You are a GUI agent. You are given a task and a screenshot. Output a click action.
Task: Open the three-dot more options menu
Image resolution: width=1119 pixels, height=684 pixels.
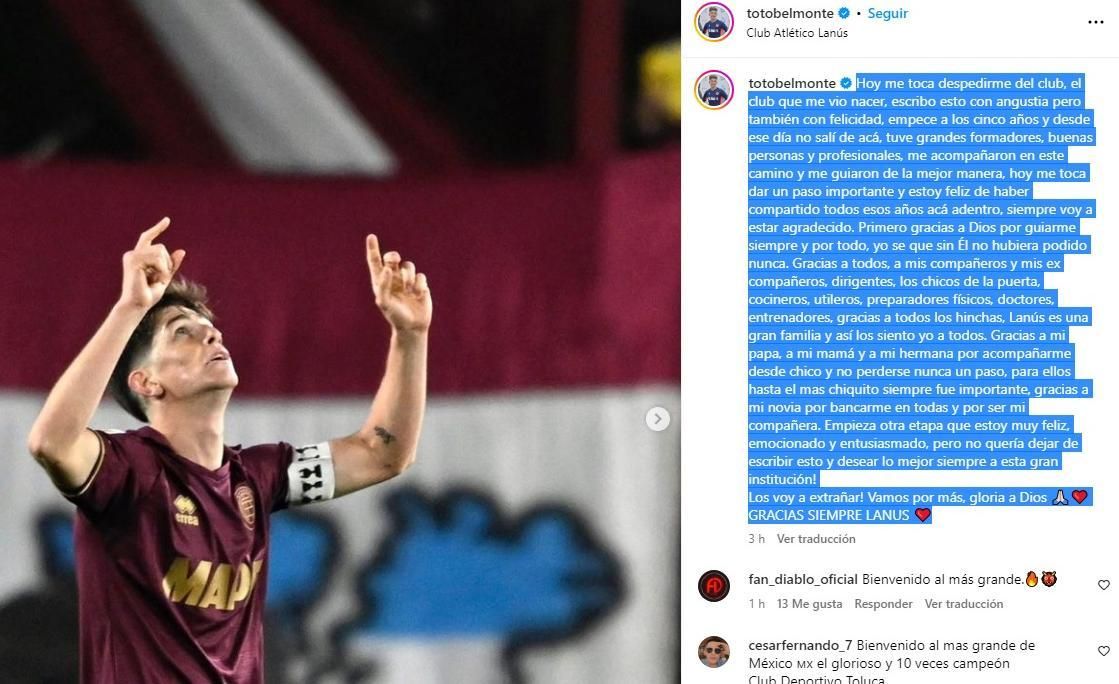point(1095,22)
